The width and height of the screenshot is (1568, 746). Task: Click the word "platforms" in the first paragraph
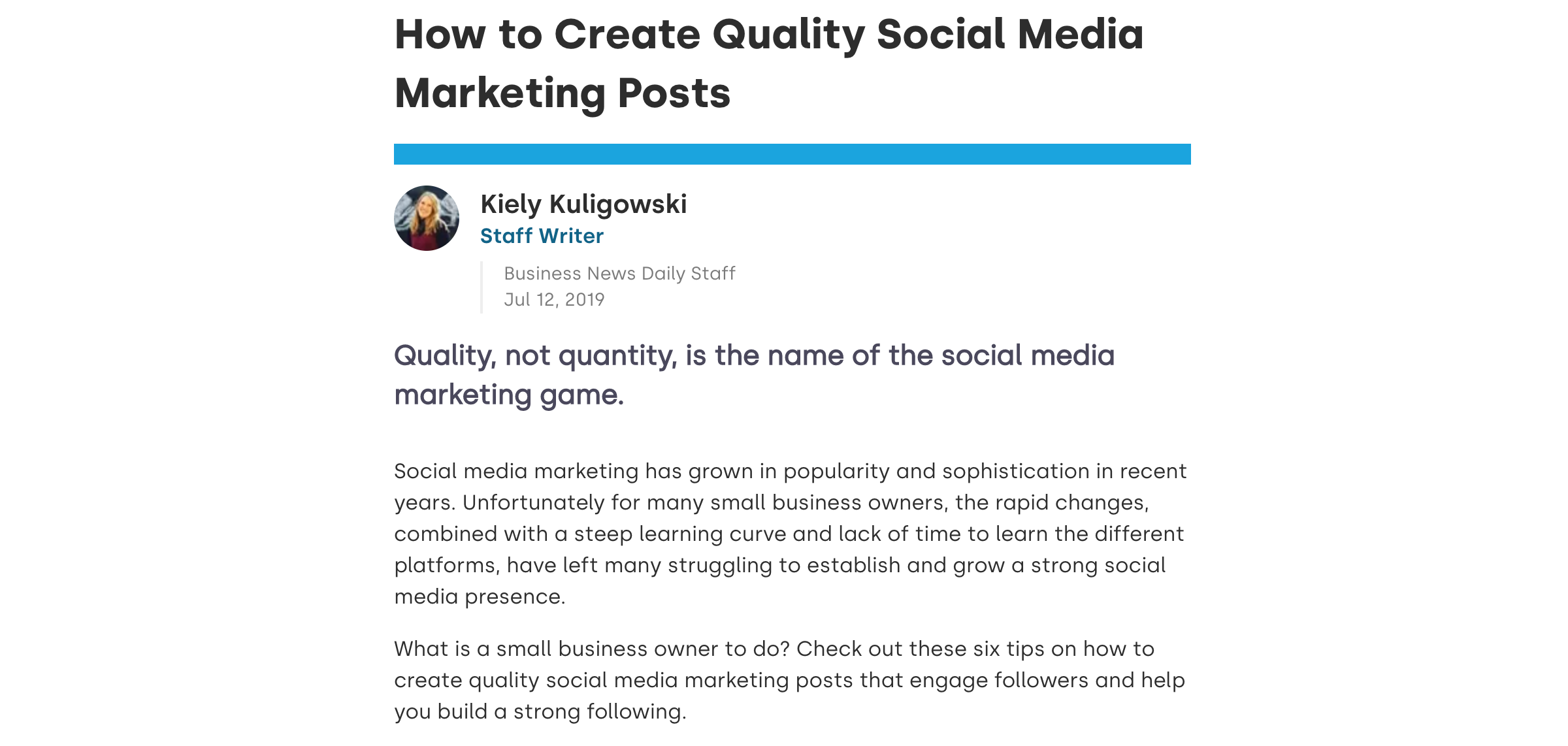446,565
